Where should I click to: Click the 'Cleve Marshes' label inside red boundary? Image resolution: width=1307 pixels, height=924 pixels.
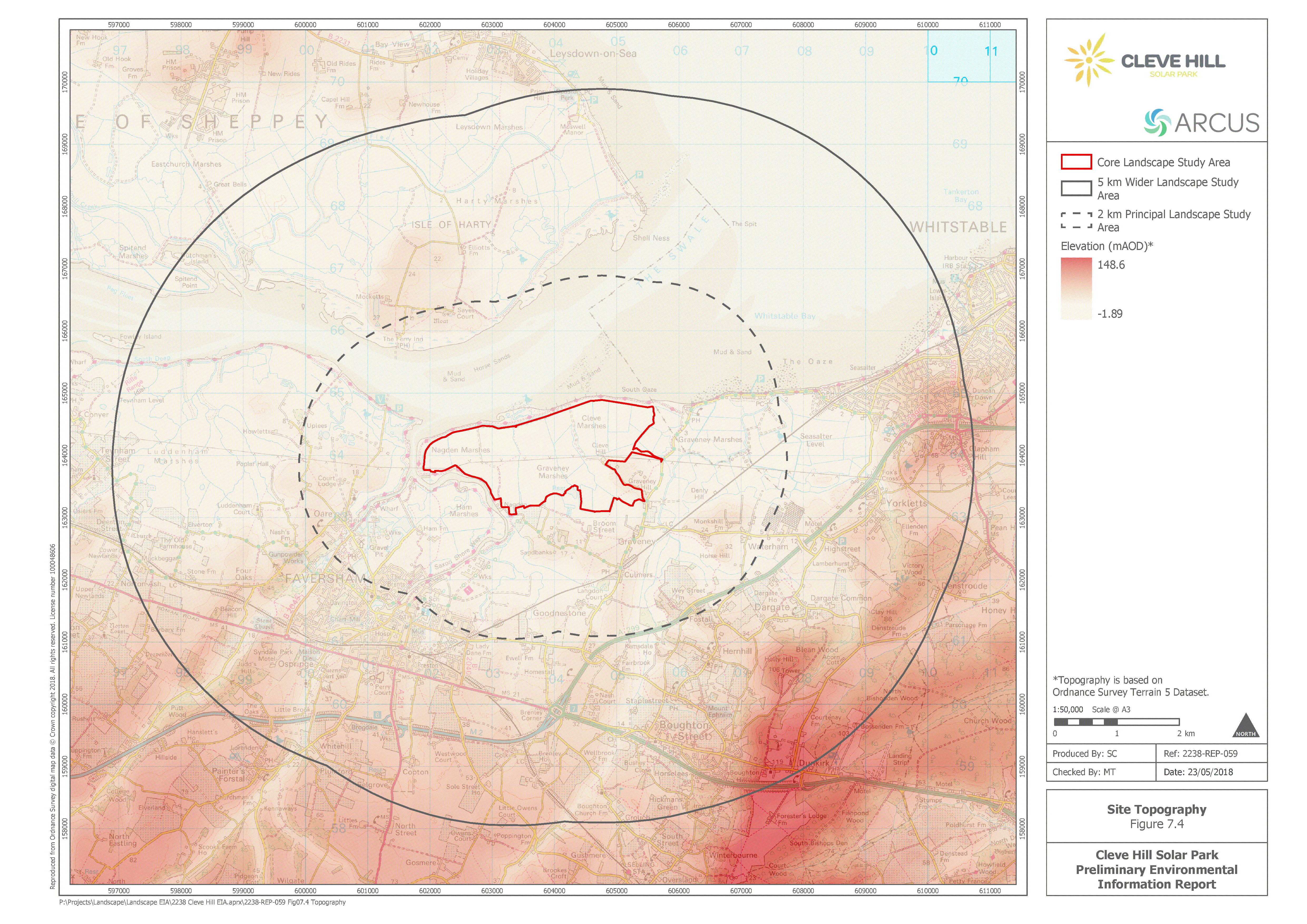591,422
